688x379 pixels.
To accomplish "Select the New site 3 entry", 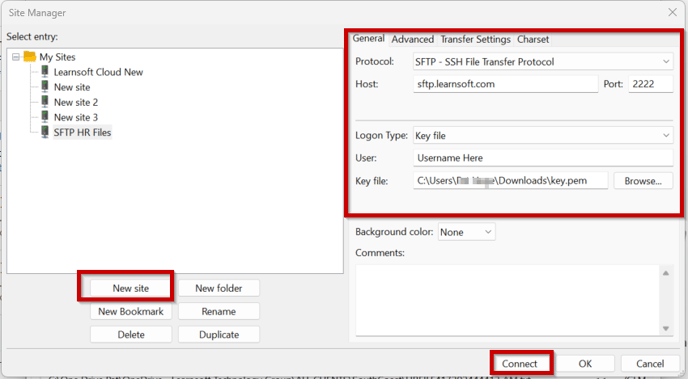I will tap(76, 117).
